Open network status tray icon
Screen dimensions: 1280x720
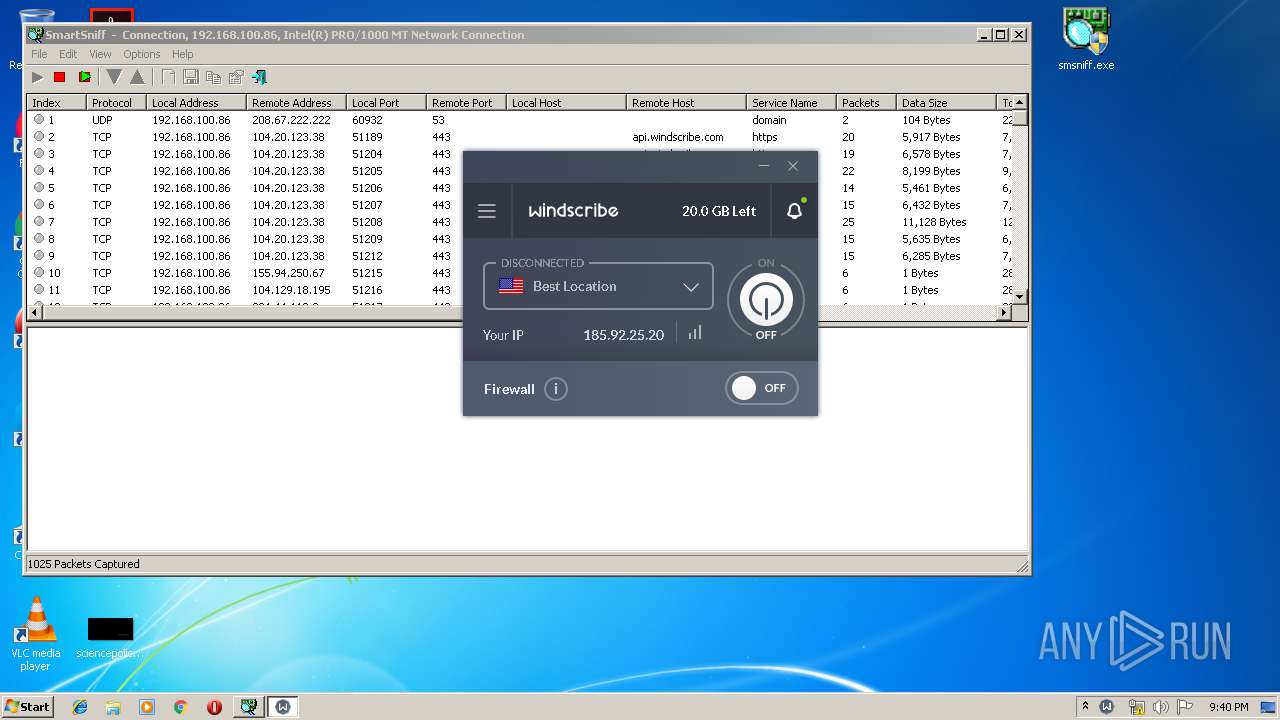point(1136,707)
